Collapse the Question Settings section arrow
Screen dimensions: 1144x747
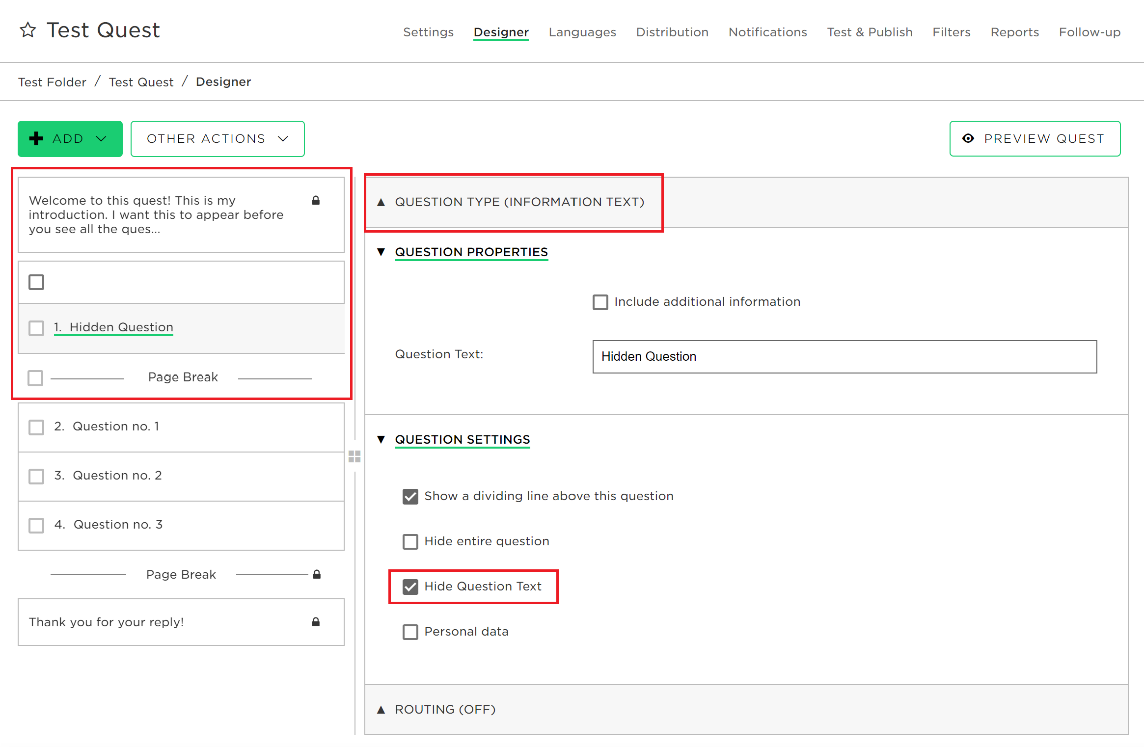(381, 439)
